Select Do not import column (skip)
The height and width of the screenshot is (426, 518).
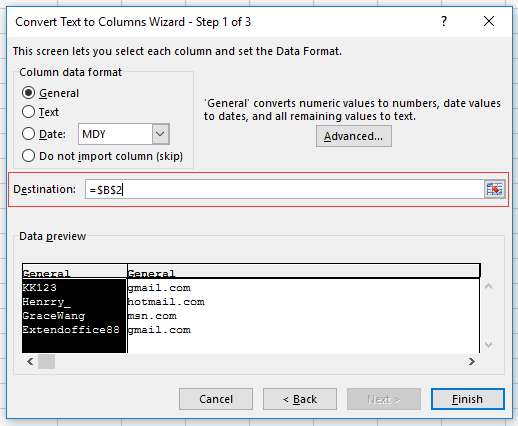[28, 156]
